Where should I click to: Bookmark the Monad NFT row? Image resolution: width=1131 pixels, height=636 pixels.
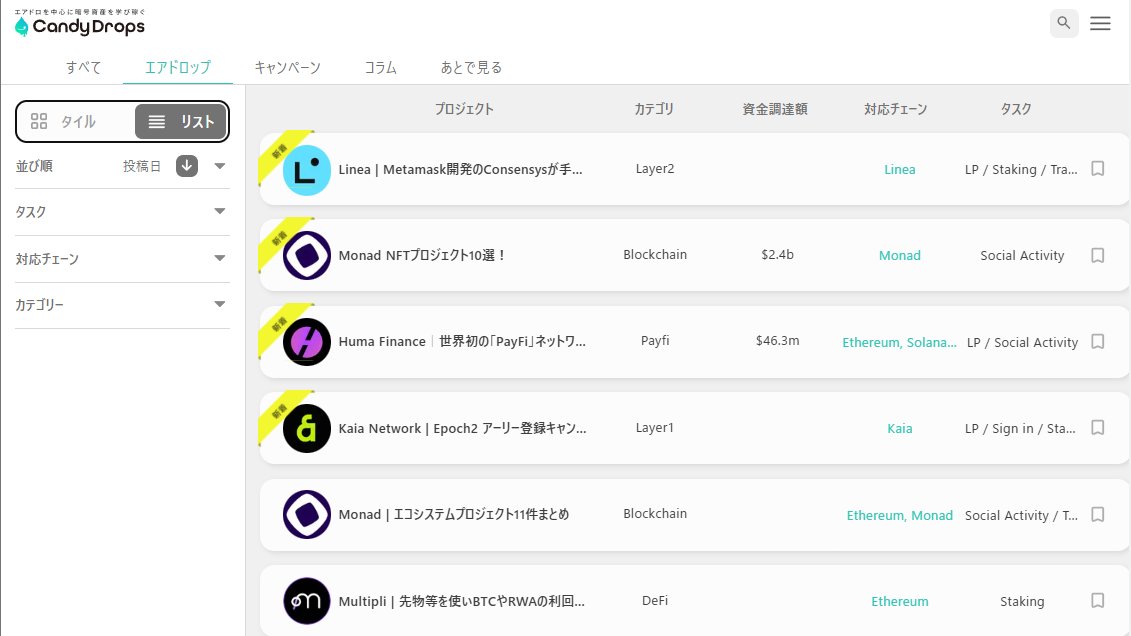[1098, 255]
